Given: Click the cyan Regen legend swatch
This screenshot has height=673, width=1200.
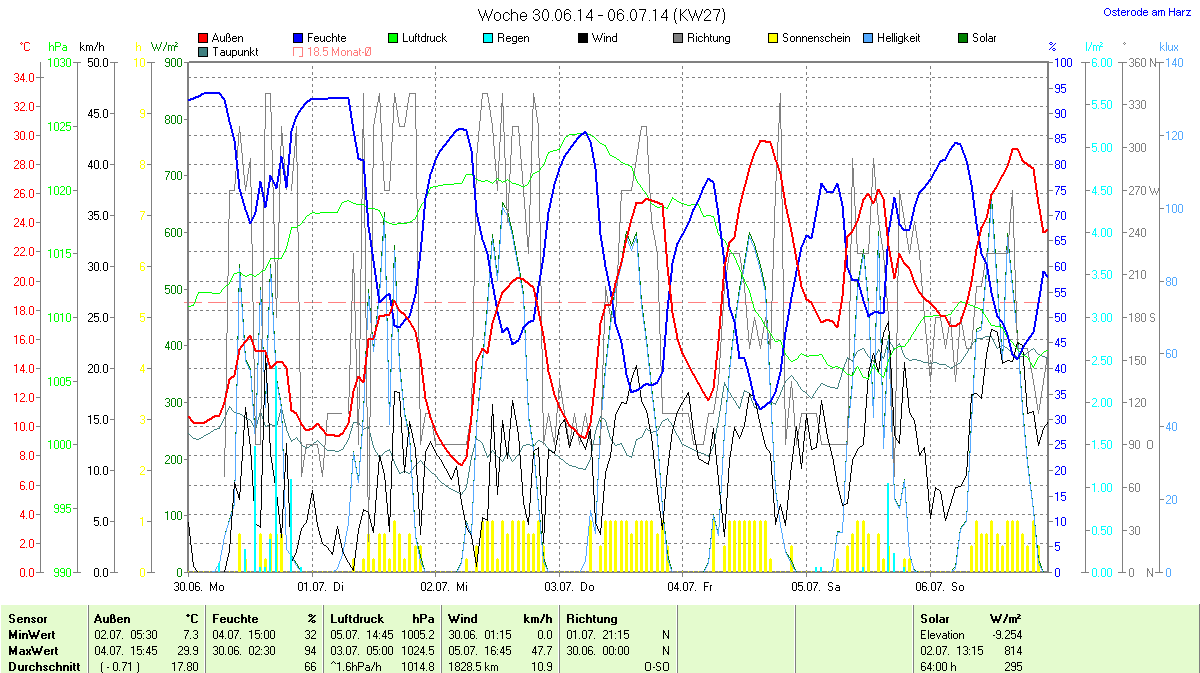Looking at the screenshot, I should pos(487,39).
